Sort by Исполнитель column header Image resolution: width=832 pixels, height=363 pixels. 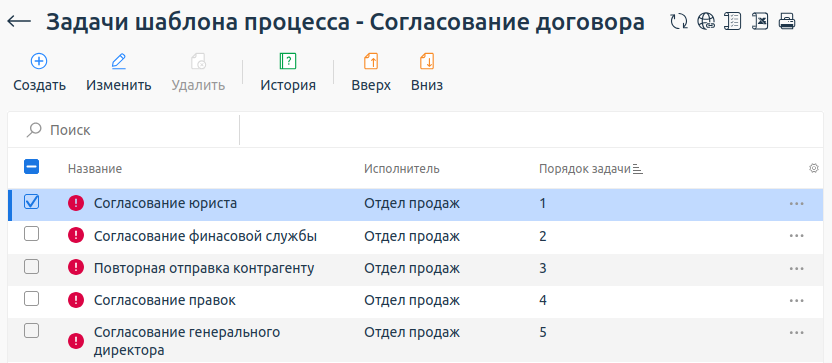[402, 169]
